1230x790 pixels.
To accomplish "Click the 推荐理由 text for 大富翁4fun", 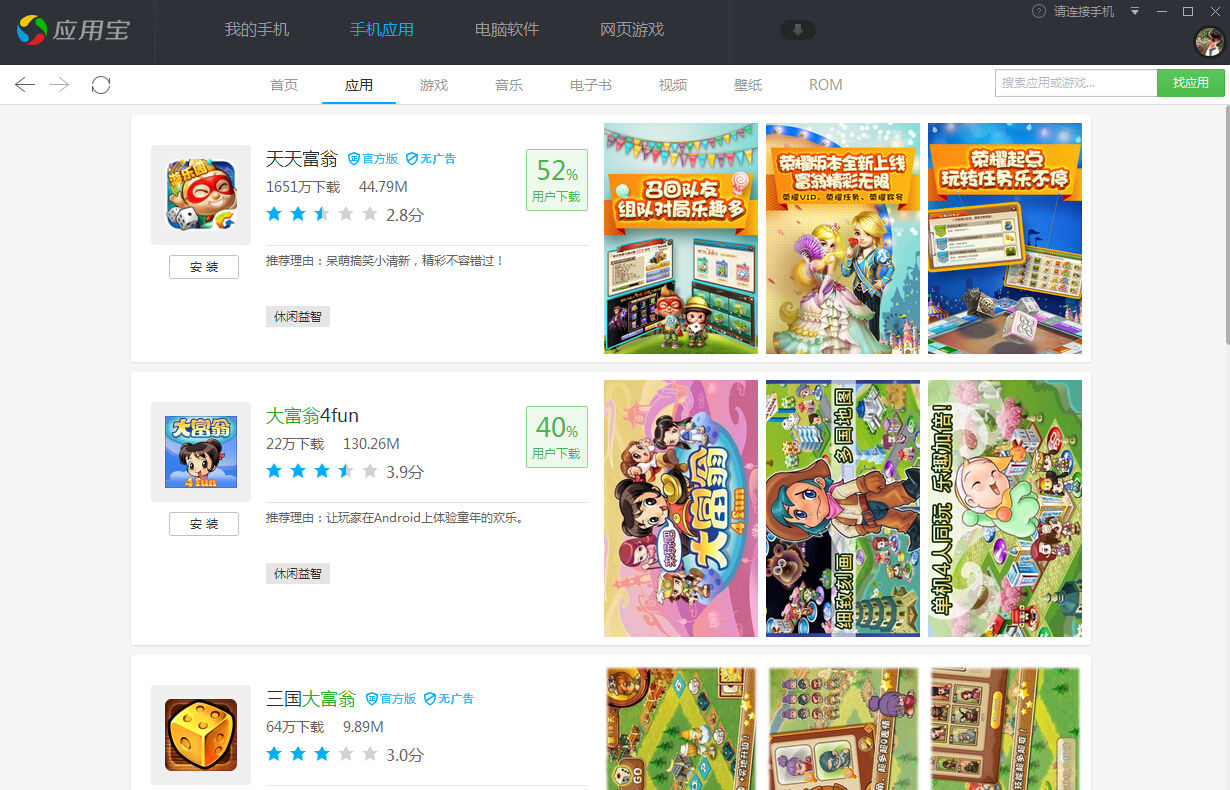I will point(396,518).
